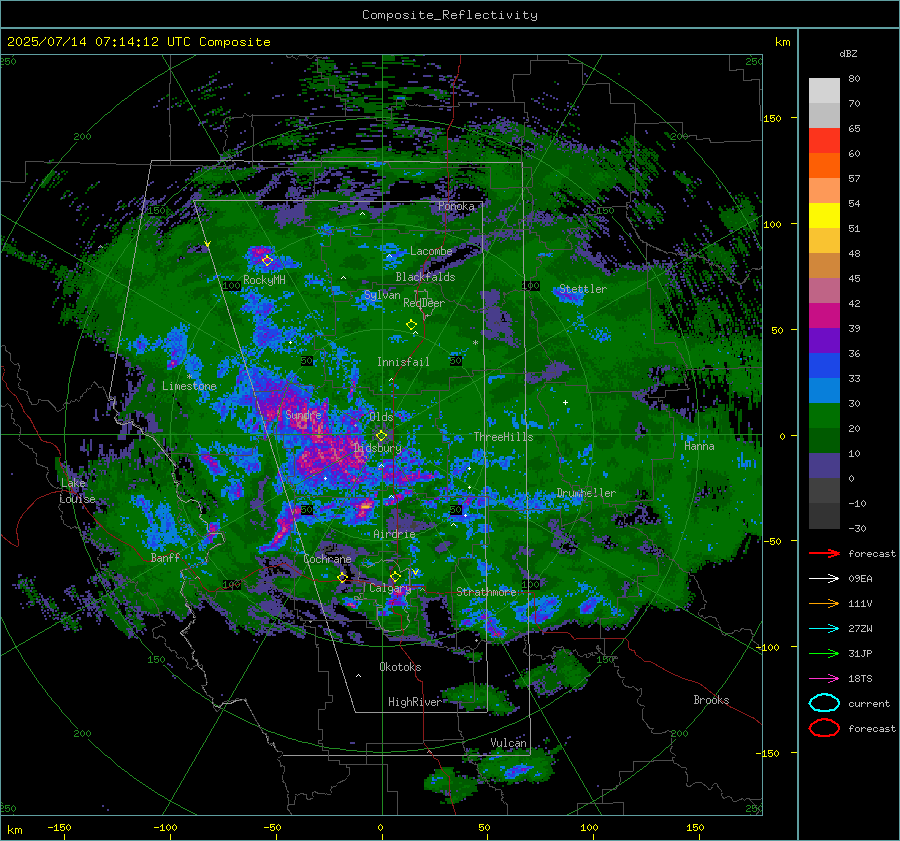This screenshot has height=841, width=900.
Task: Click the yellow km label at bottom left
Action: [14, 830]
